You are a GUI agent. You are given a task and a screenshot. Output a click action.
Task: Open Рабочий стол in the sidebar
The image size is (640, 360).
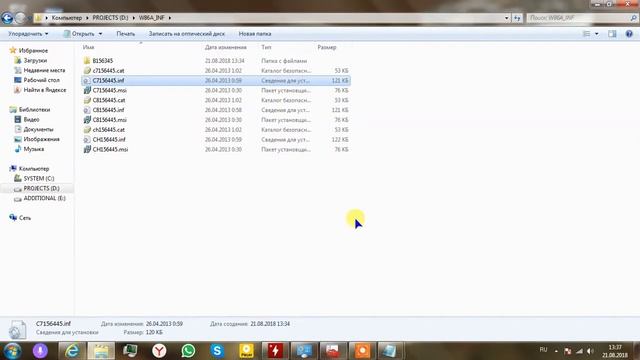pyautogui.click(x=41, y=80)
